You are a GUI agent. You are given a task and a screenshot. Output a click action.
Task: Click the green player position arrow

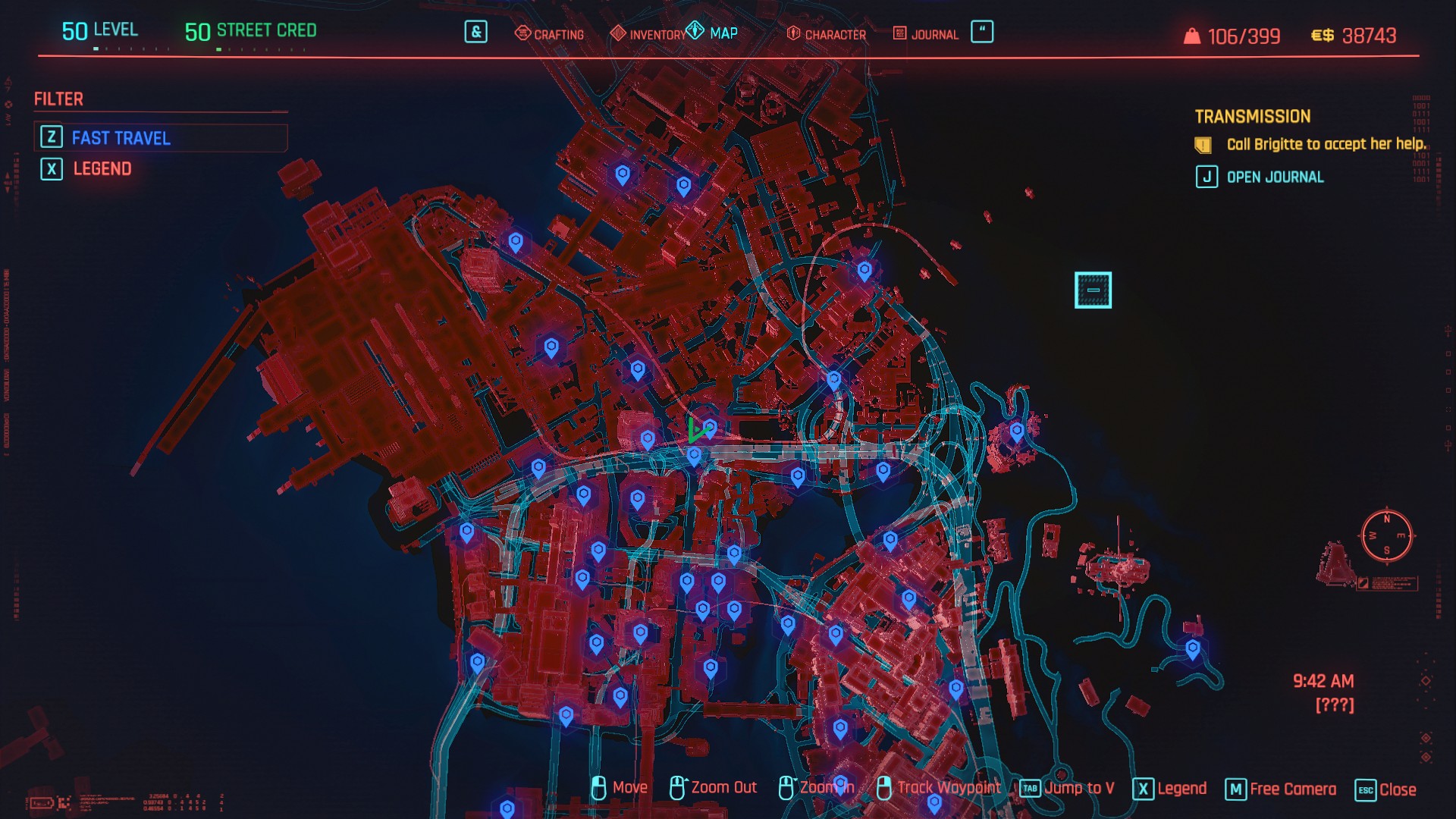pos(695,431)
